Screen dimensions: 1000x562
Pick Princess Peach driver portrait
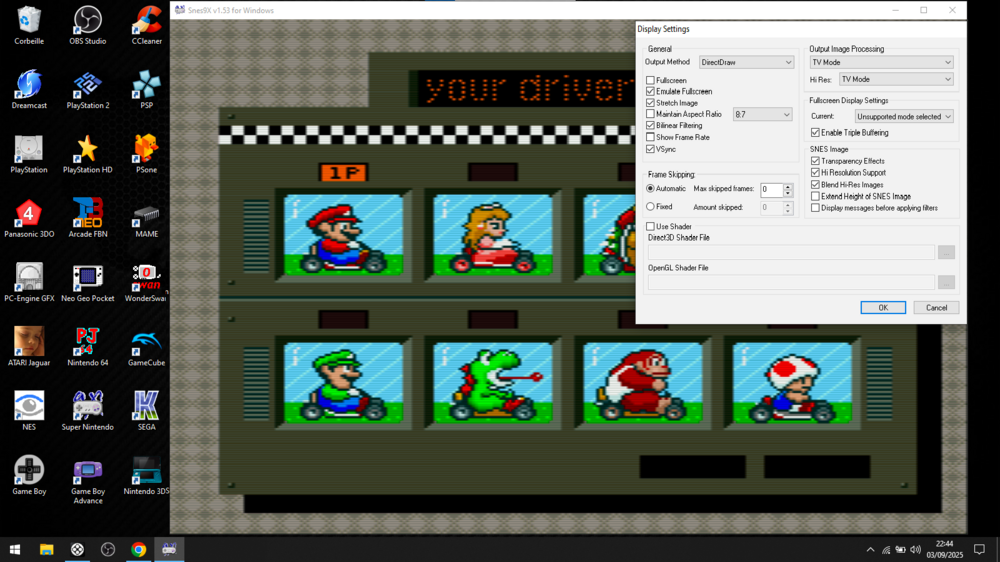(493, 235)
